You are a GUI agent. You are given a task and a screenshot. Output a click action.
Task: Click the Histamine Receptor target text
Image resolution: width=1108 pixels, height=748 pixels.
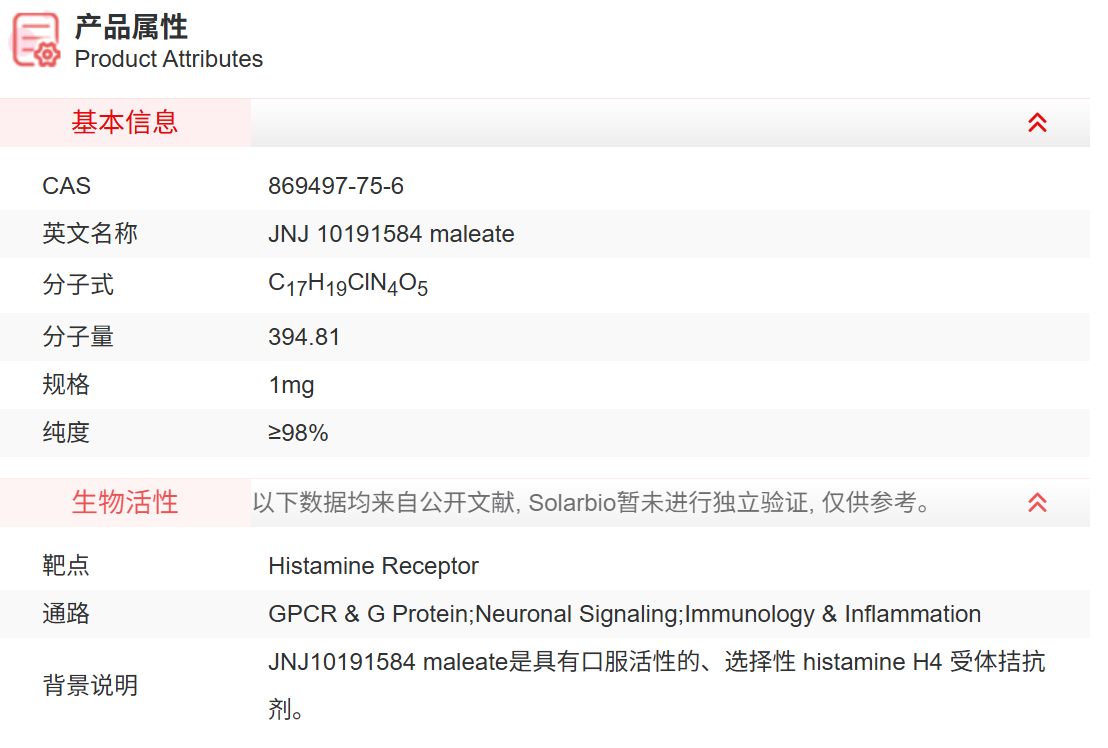pos(373,566)
